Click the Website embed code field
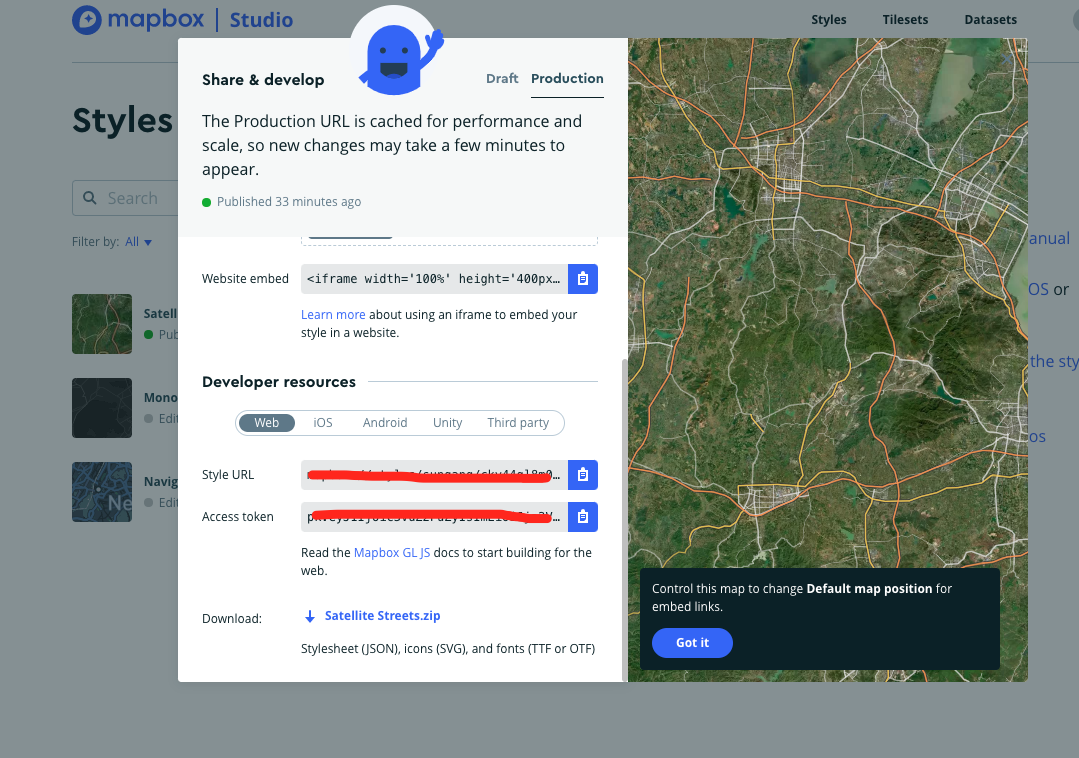Viewport: 1079px width, 758px height. tap(434, 279)
